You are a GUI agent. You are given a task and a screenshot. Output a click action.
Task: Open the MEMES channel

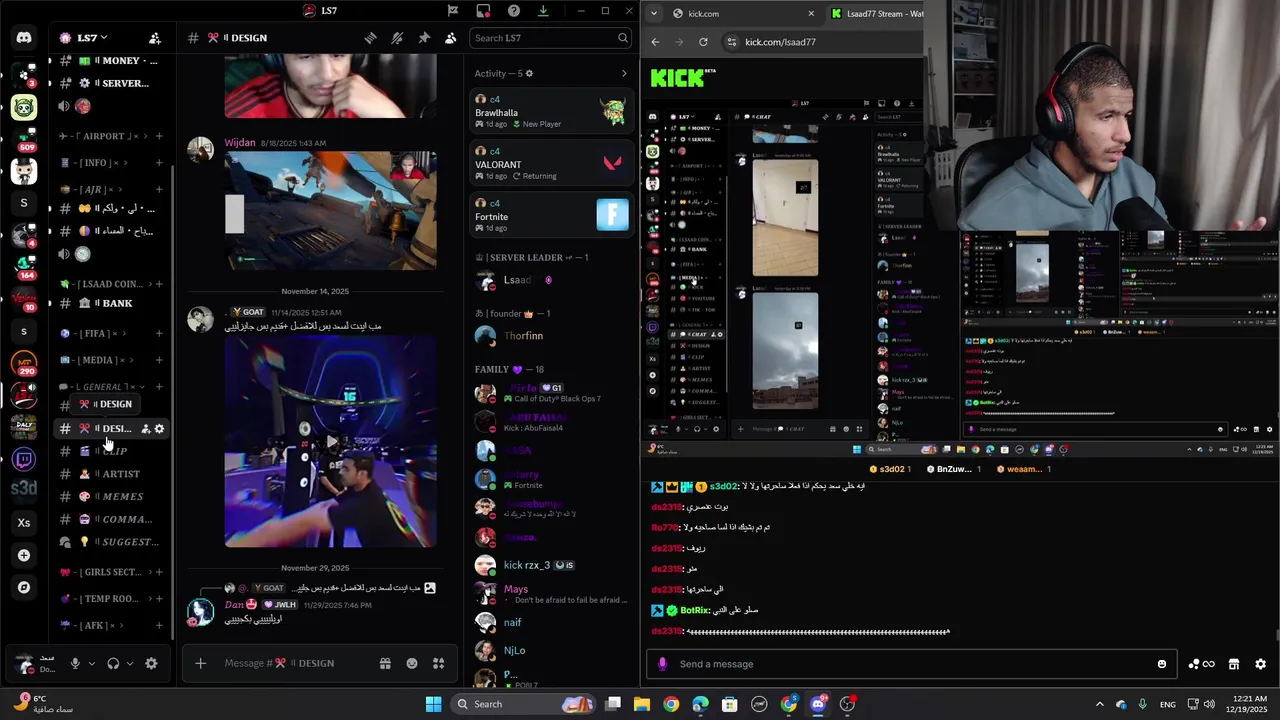[x=111, y=496]
